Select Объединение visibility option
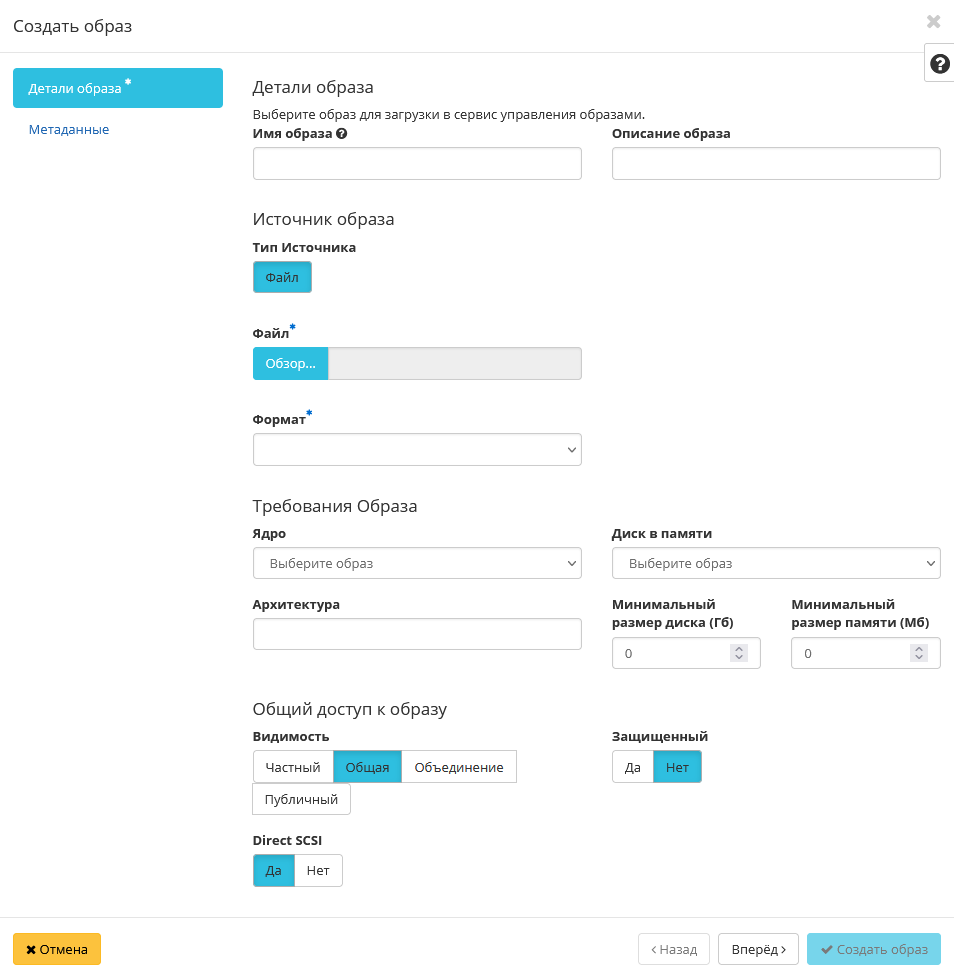Image resolution: width=954 pixels, height=977 pixels. (x=458, y=767)
